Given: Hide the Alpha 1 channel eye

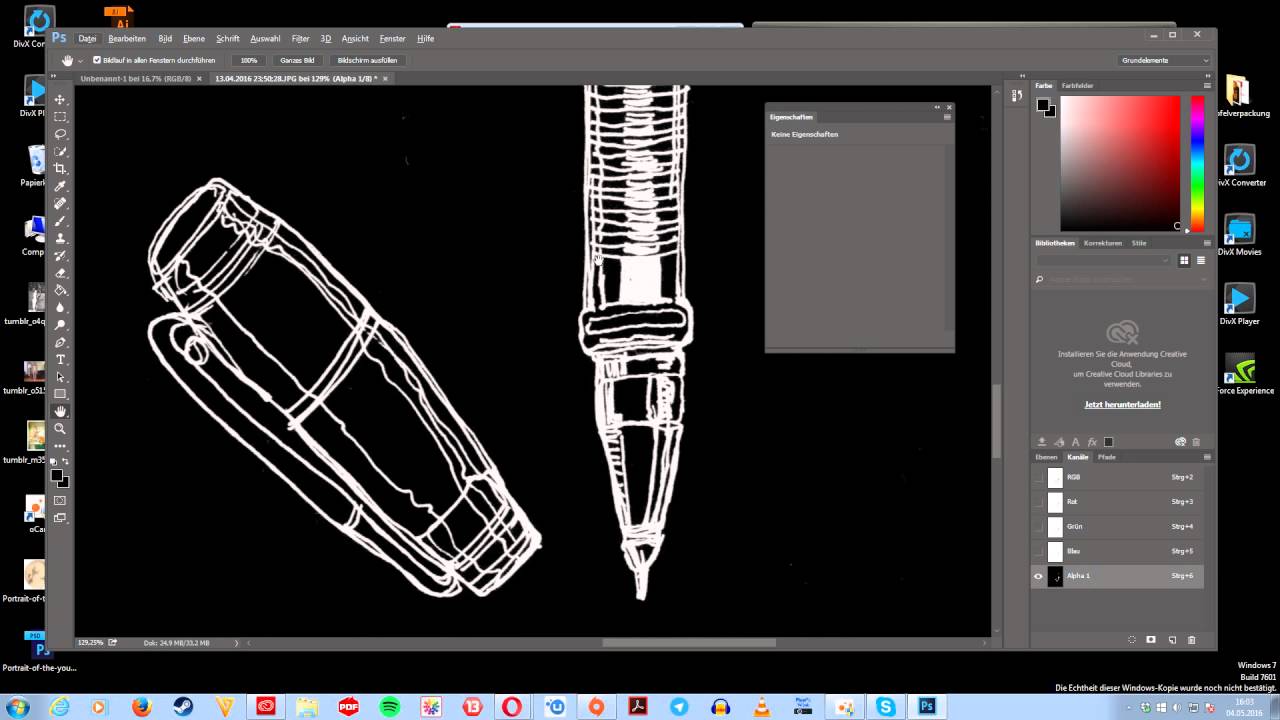Looking at the screenshot, I should tap(1038, 576).
